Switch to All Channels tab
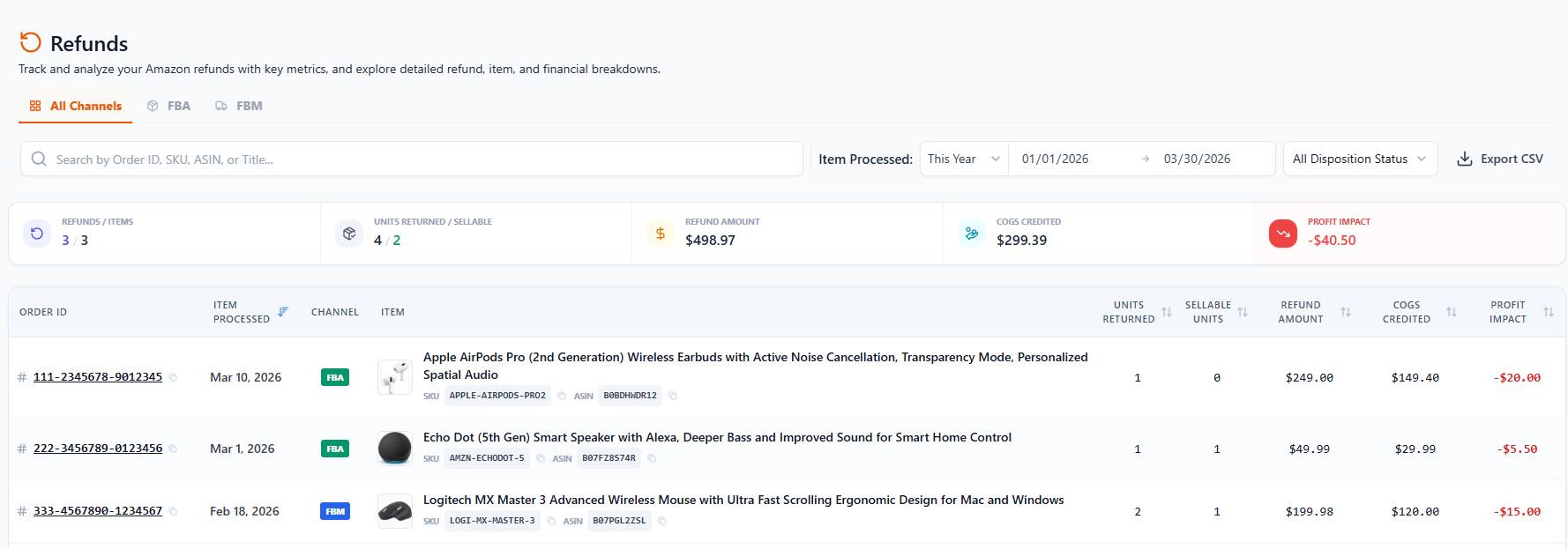Screen dimensions: 1568x549 [76, 106]
